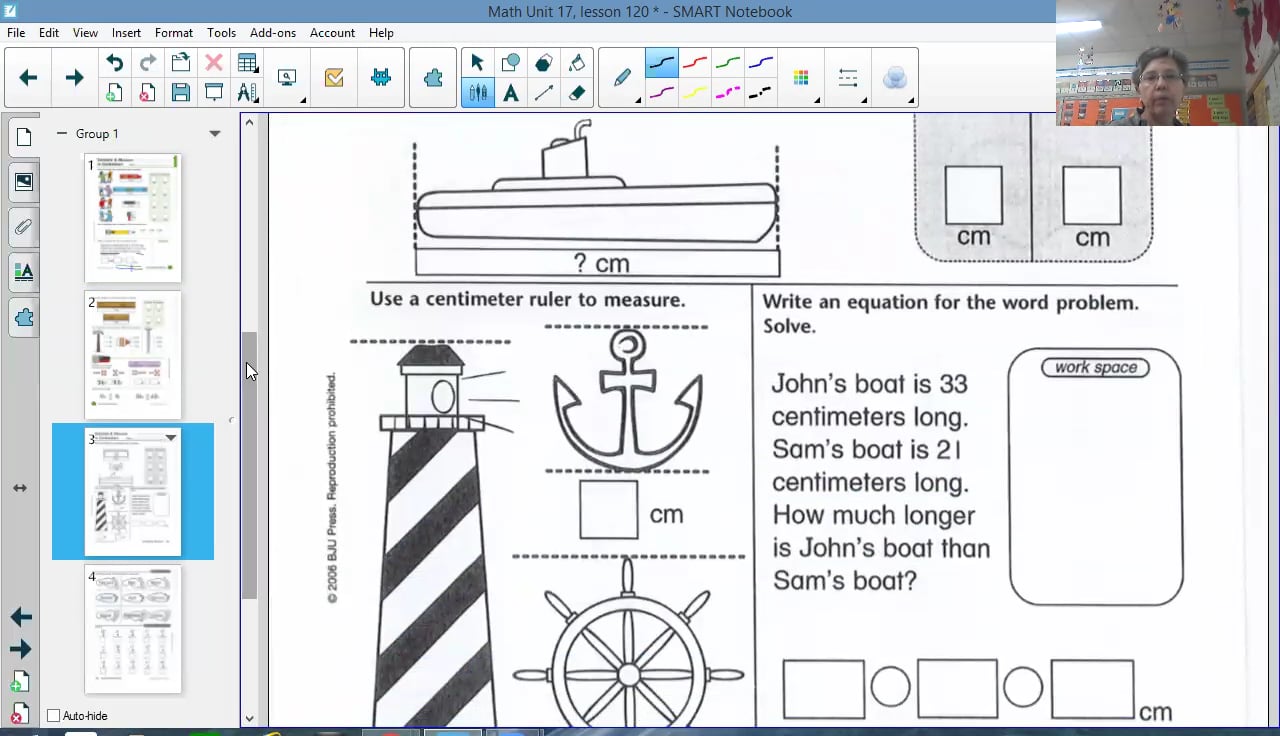Screen dimensions: 1280x736
Task: Open the Gallery tab in the sidebar
Action: [24, 182]
